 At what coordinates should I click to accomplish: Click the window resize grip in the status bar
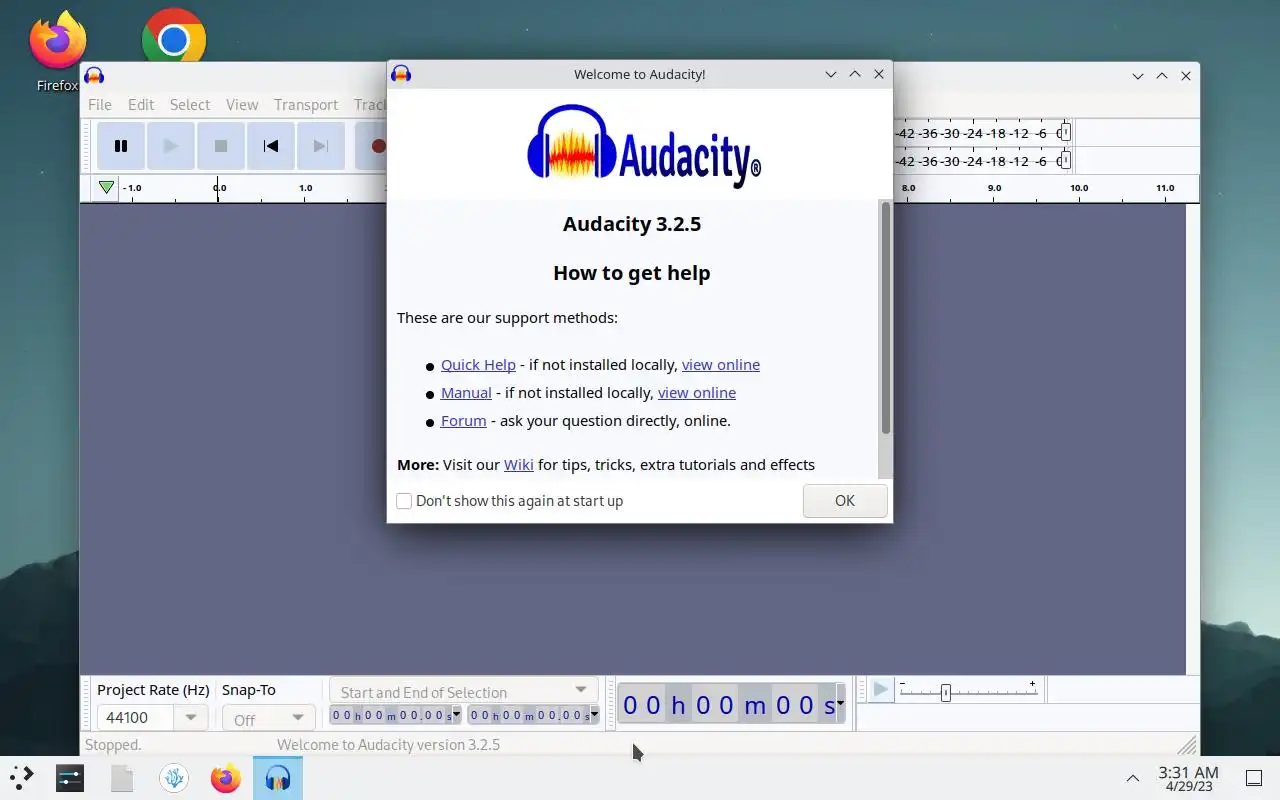coord(1187,745)
